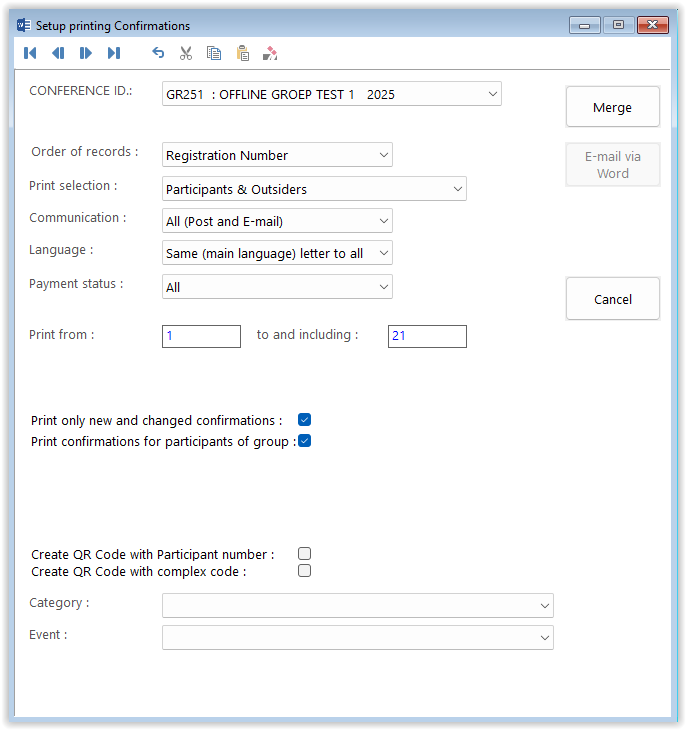The width and height of the screenshot is (686, 730).
Task: Go to the previous record
Action: 58,53
